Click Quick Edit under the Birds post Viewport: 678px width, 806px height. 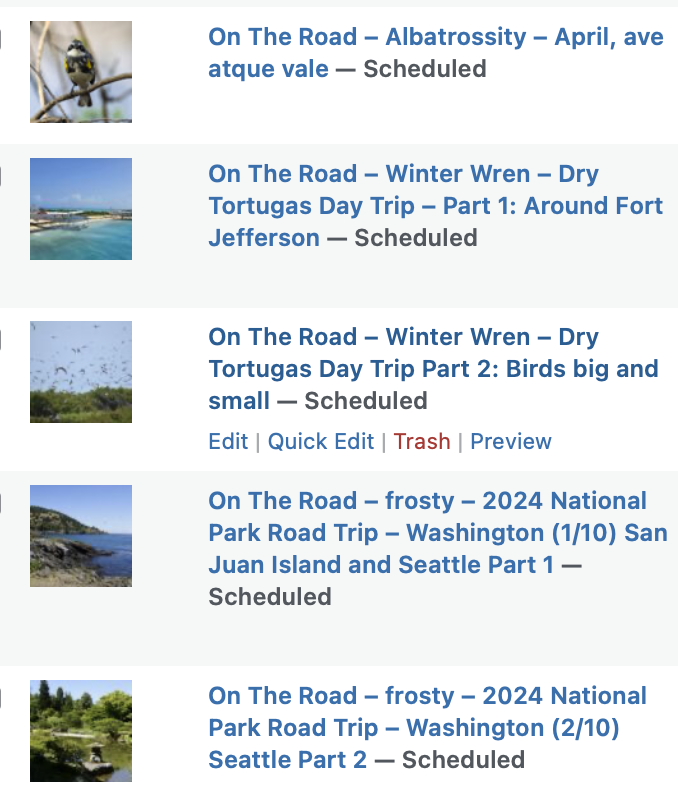(321, 442)
